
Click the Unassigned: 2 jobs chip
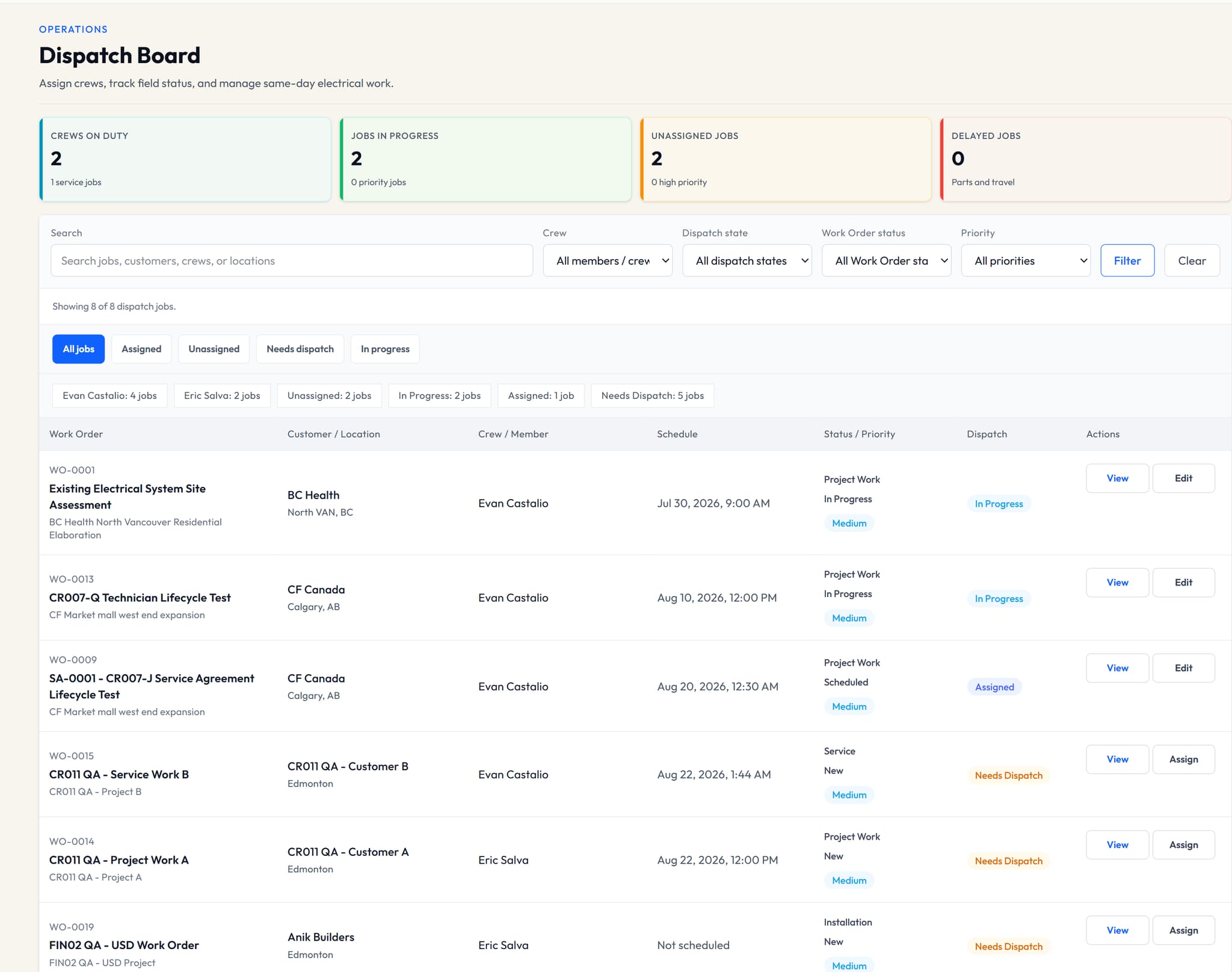[329, 395]
